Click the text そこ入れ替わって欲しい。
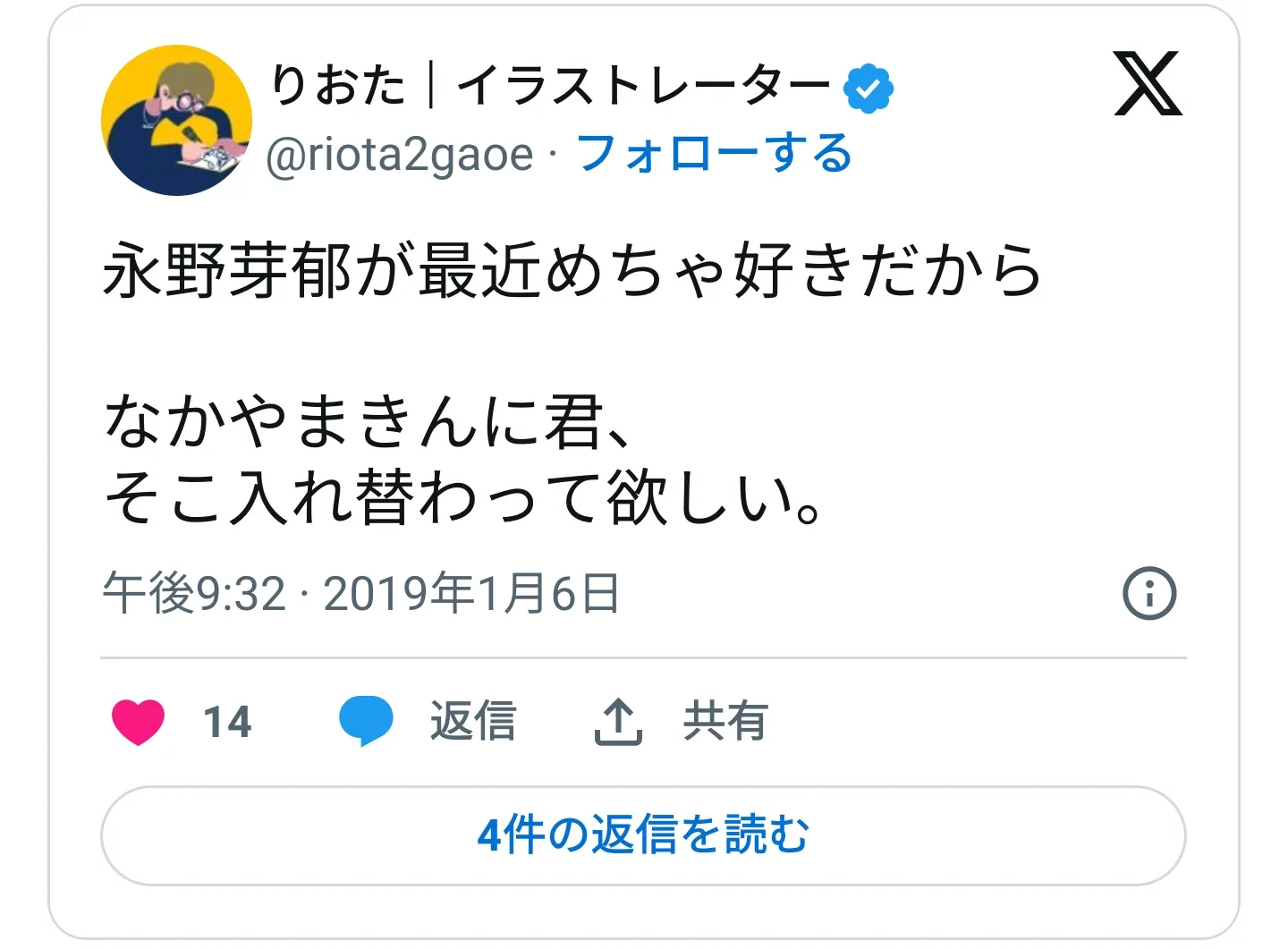 463,497
